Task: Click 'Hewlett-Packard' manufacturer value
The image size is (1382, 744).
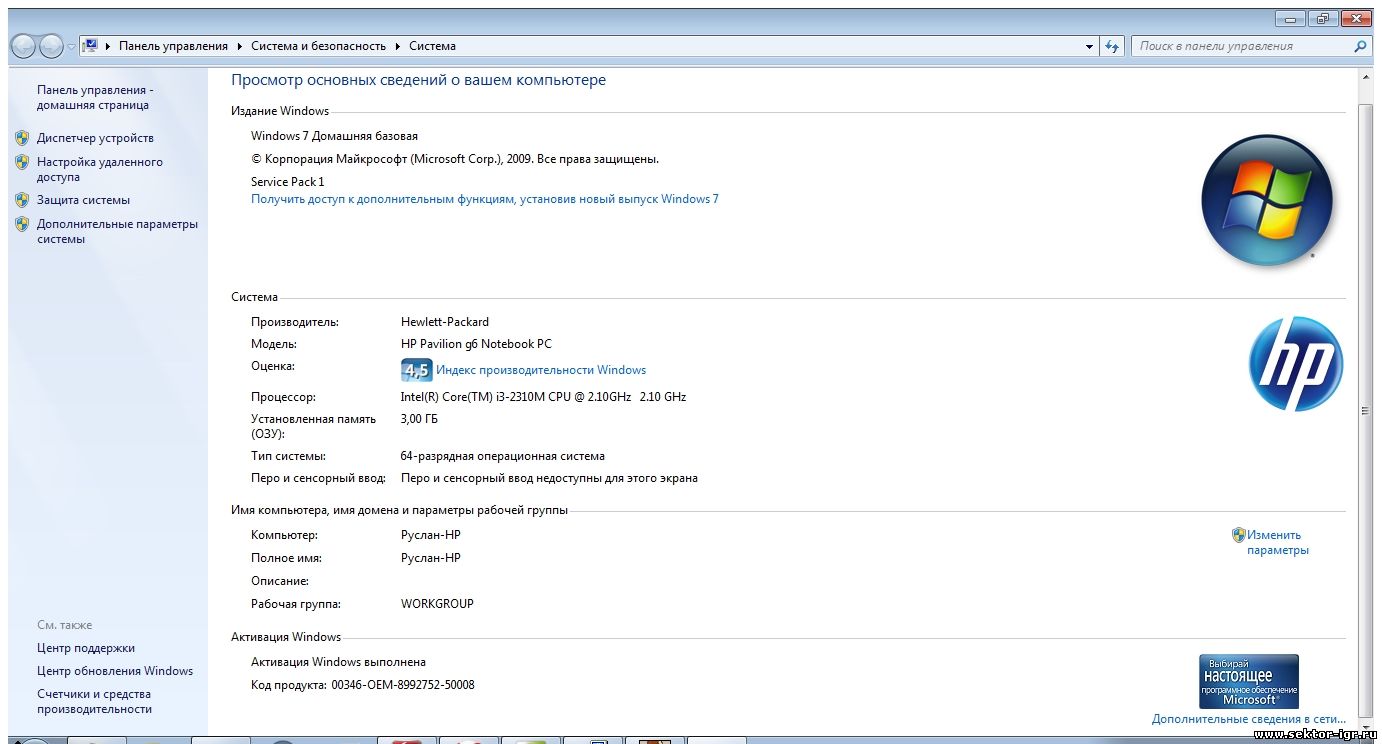Action: (x=445, y=322)
